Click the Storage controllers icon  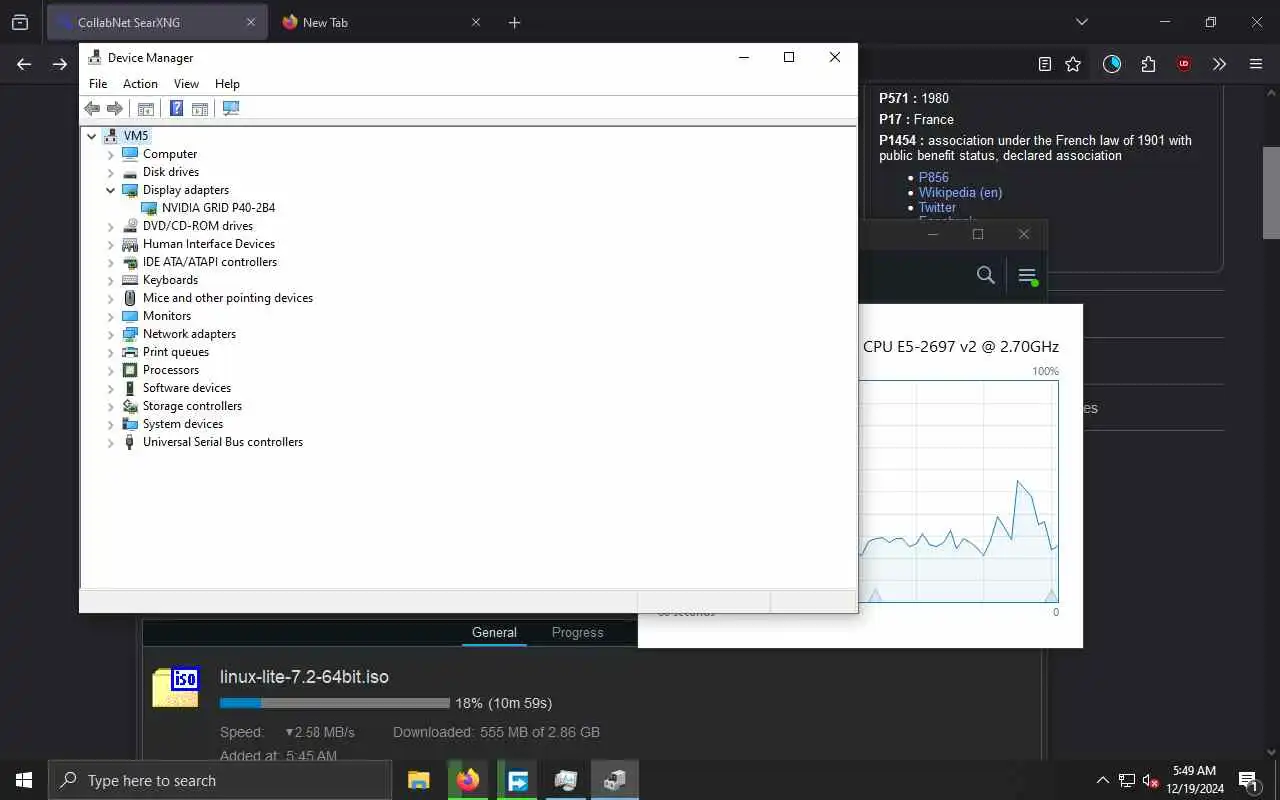[x=130, y=406]
